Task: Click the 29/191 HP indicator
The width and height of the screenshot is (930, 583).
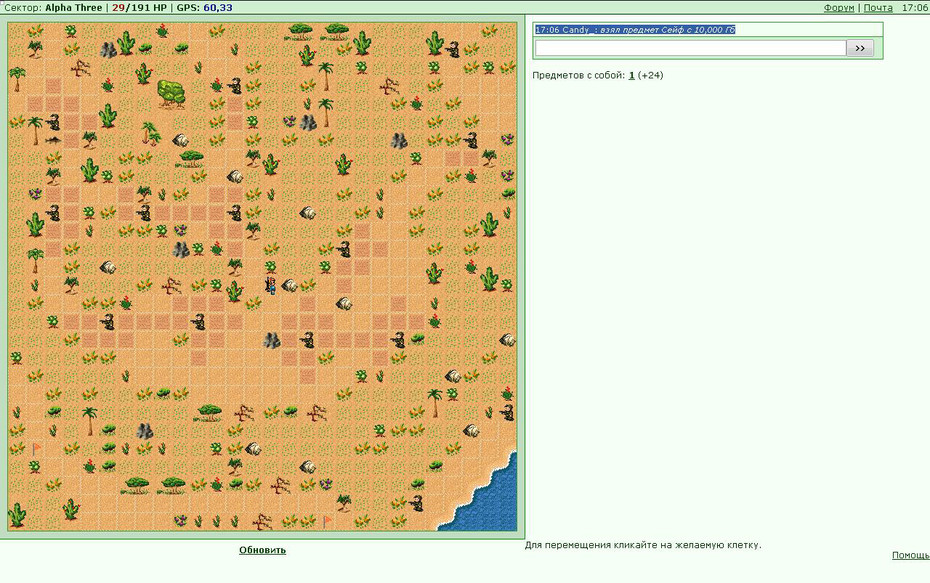Action: point(139,8)
